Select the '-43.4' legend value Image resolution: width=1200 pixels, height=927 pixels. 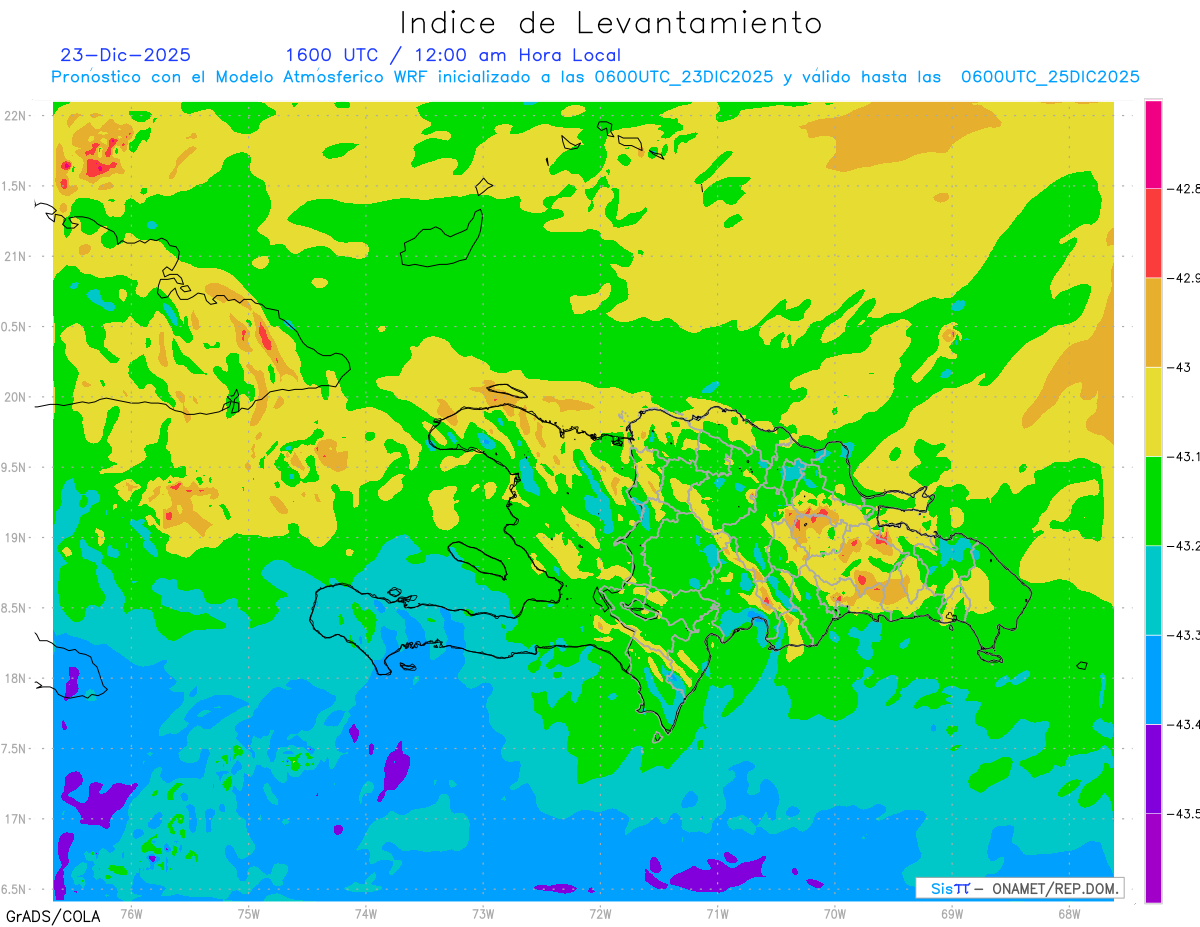pyautogui.click(x=1182, y=724)
